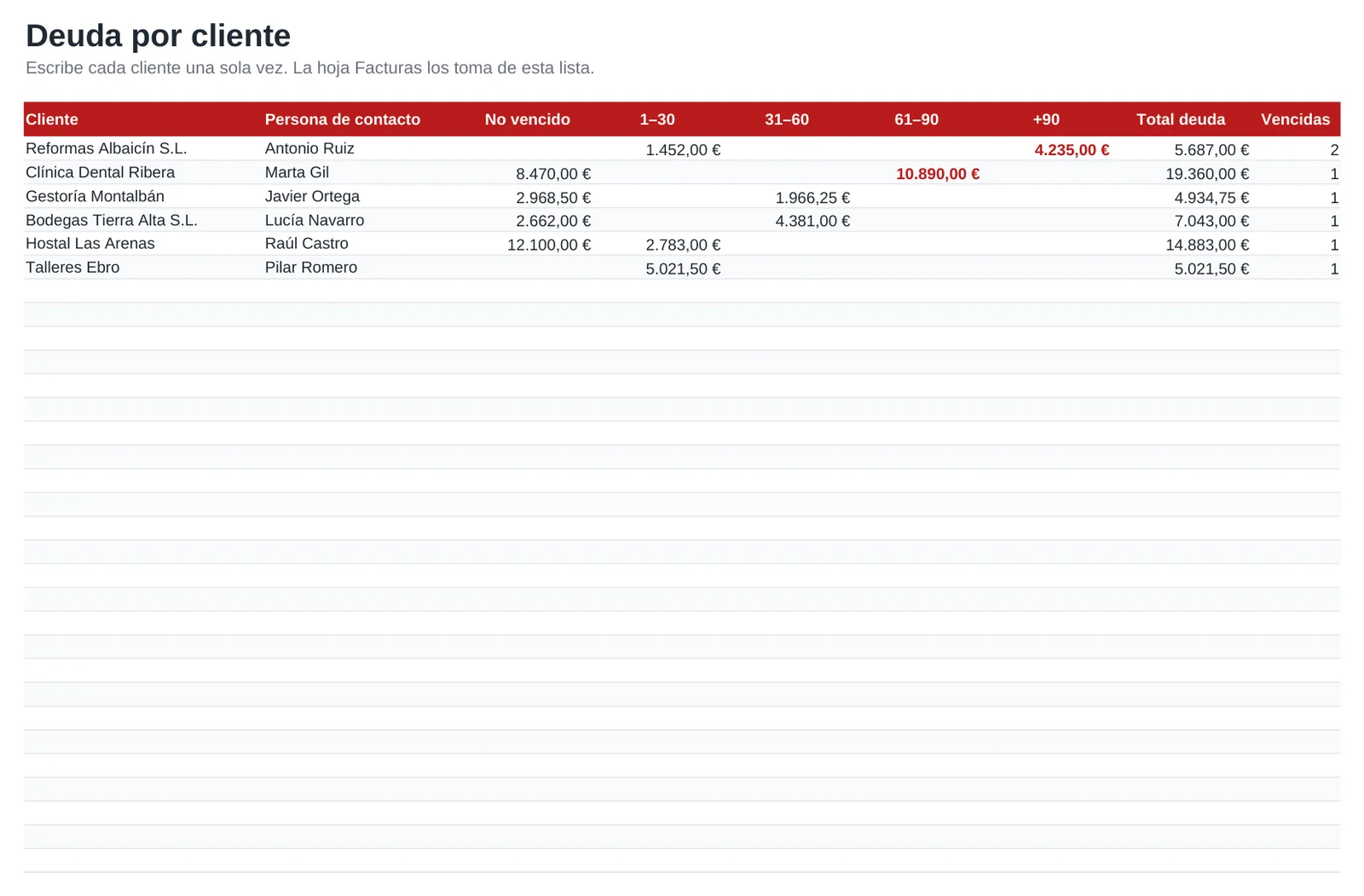Image resolution: width=1364 pixels, height=896 pixels.
Task: Click the '12.100,00 €' cell
Action: tap(549, 245)
